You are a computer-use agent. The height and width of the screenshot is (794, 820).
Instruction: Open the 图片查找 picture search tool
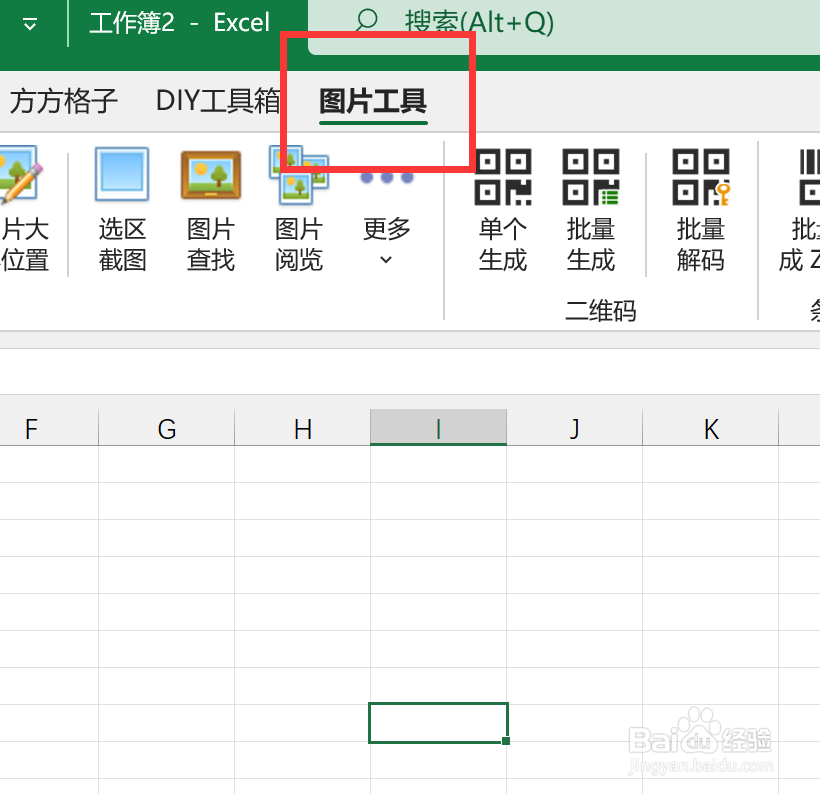pos(211,209)
